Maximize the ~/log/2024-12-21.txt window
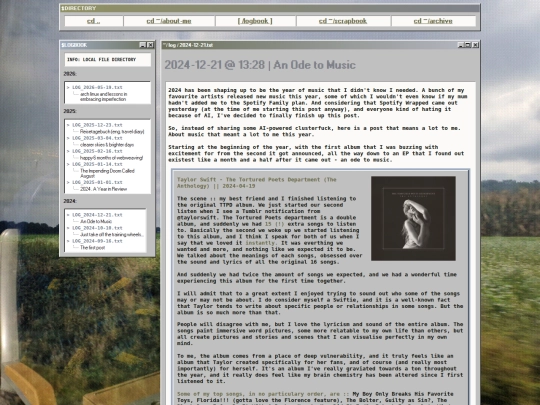The height and width of the screenshot is (405, 540). click(x=468, y=45)
